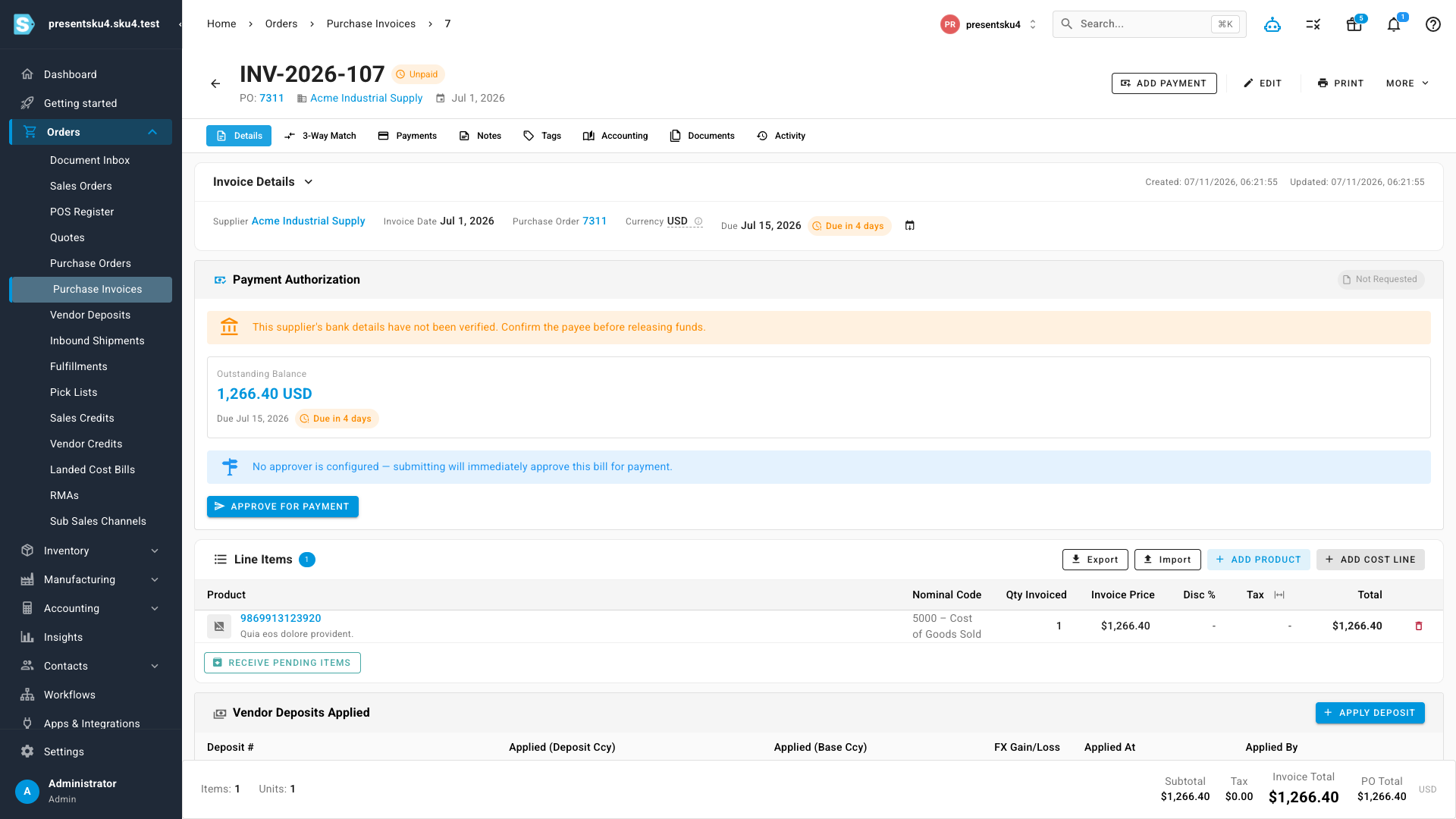Switch to the Payments tab

pyautogui.click(x=407, y=136)
